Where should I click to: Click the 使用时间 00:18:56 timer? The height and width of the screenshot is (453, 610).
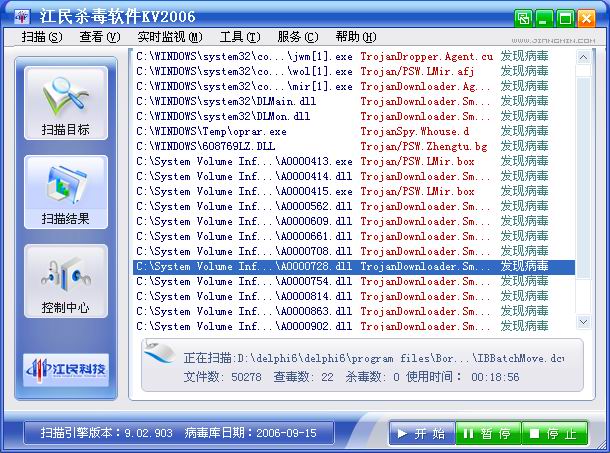click(x=463, y=377)
